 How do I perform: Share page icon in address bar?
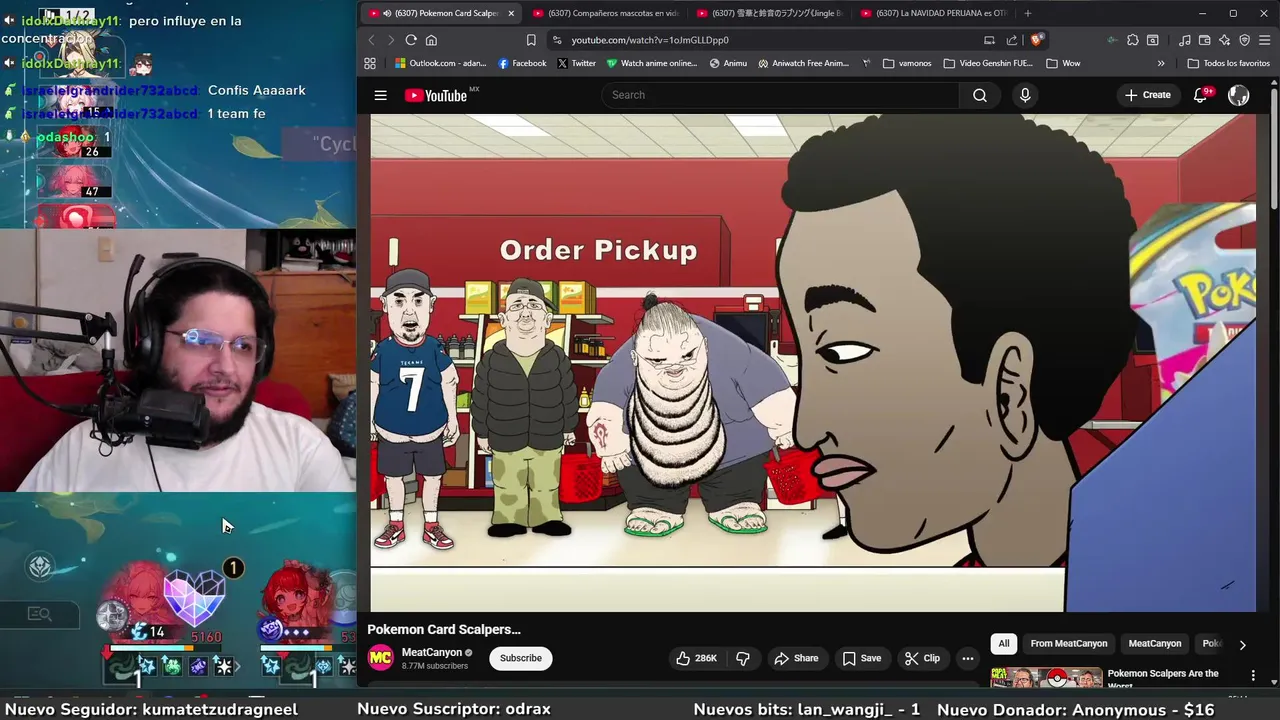click(x=1012, y=40)
